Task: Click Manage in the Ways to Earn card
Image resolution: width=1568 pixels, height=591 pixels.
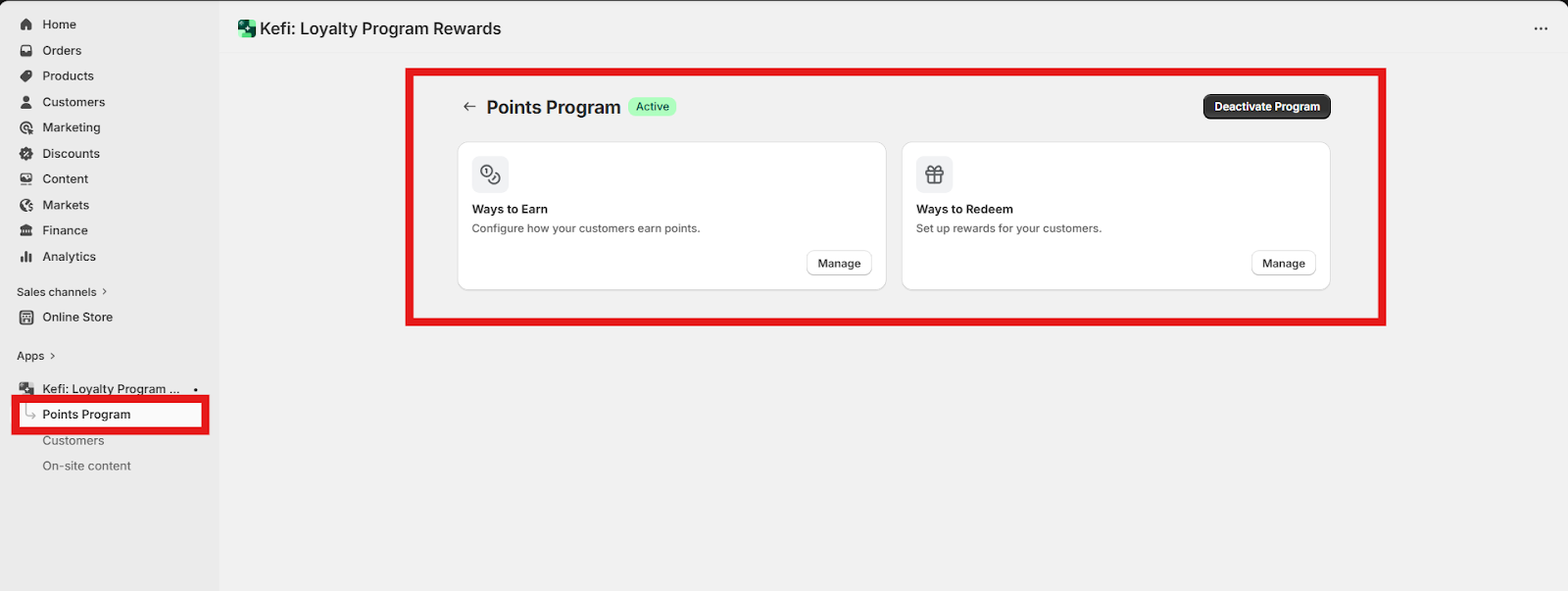Action: click(x=839, y=264)
